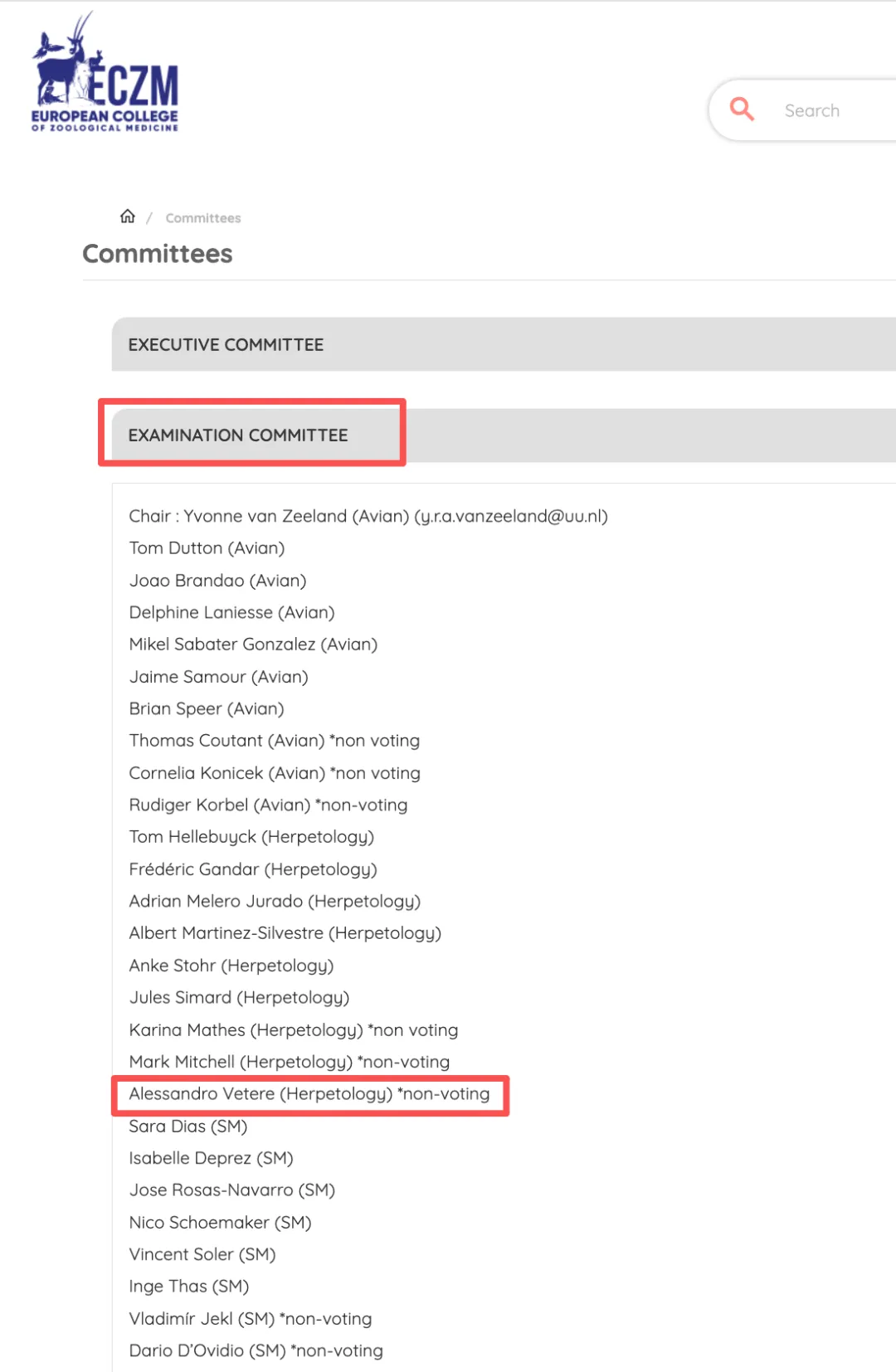Click Delphine Laniesse (Avian) name
896x1372 pixels.
click(x=231, y=613)
